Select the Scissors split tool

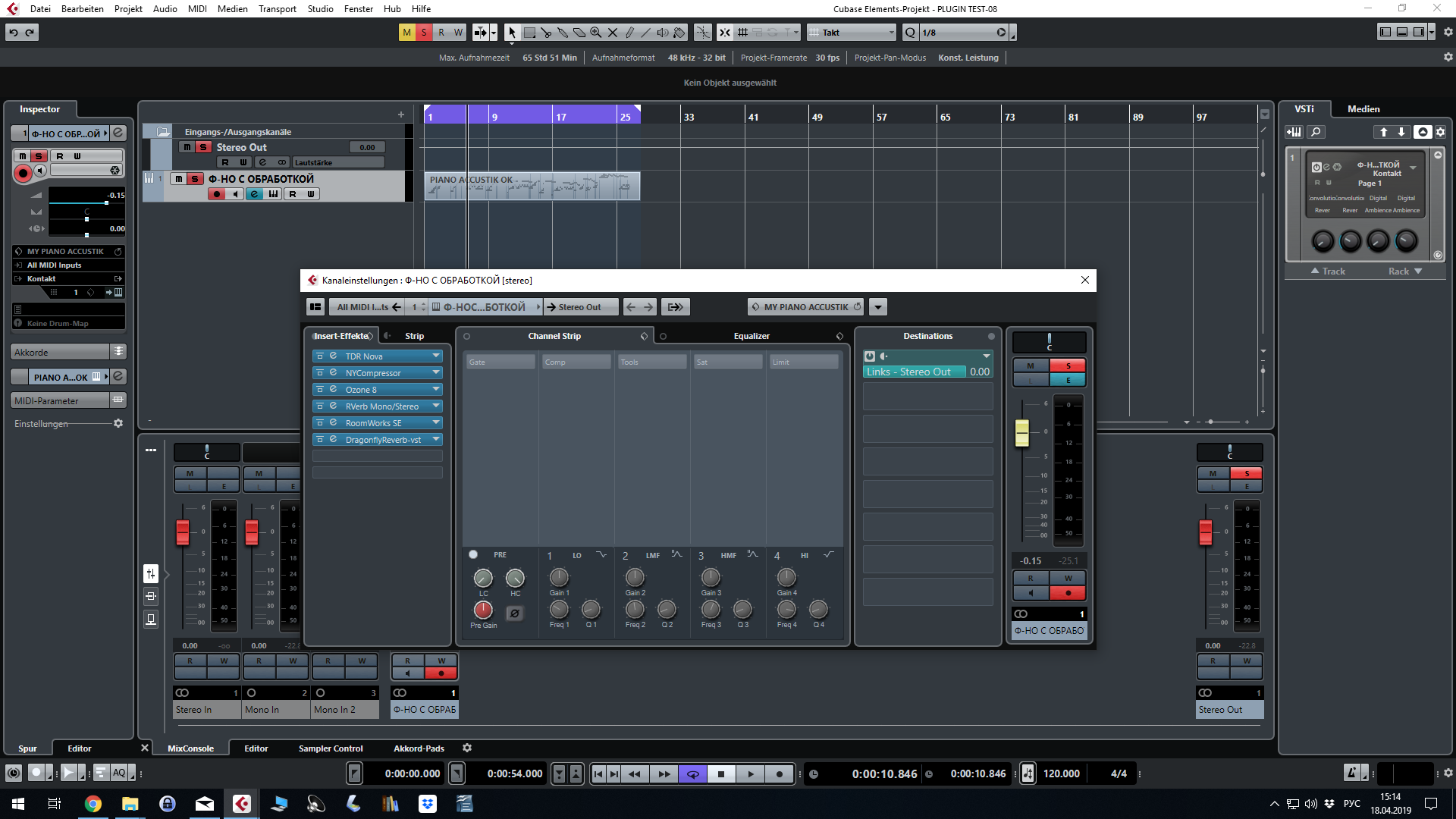click(x=546, y=33)
